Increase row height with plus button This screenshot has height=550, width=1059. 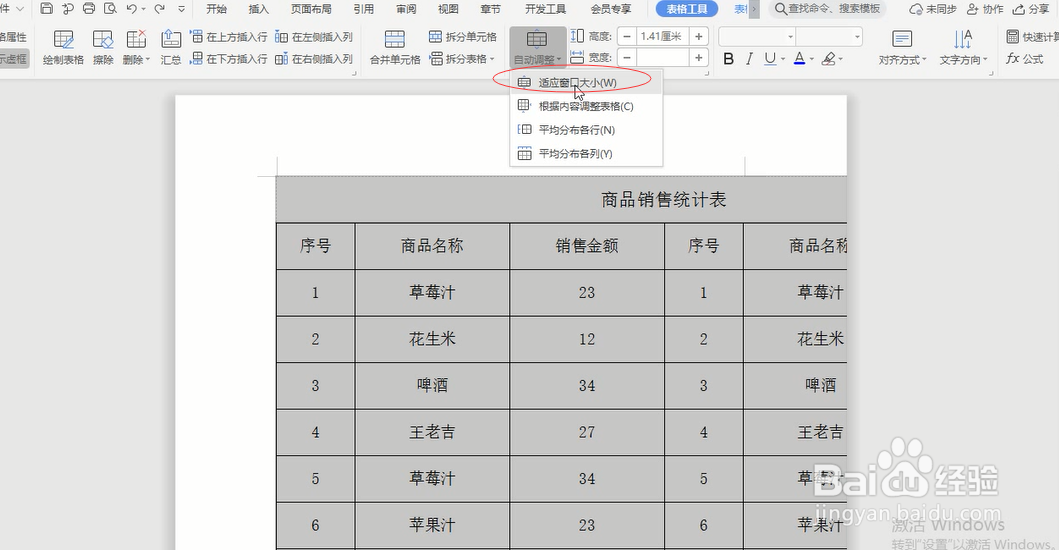tap(699, 36)
